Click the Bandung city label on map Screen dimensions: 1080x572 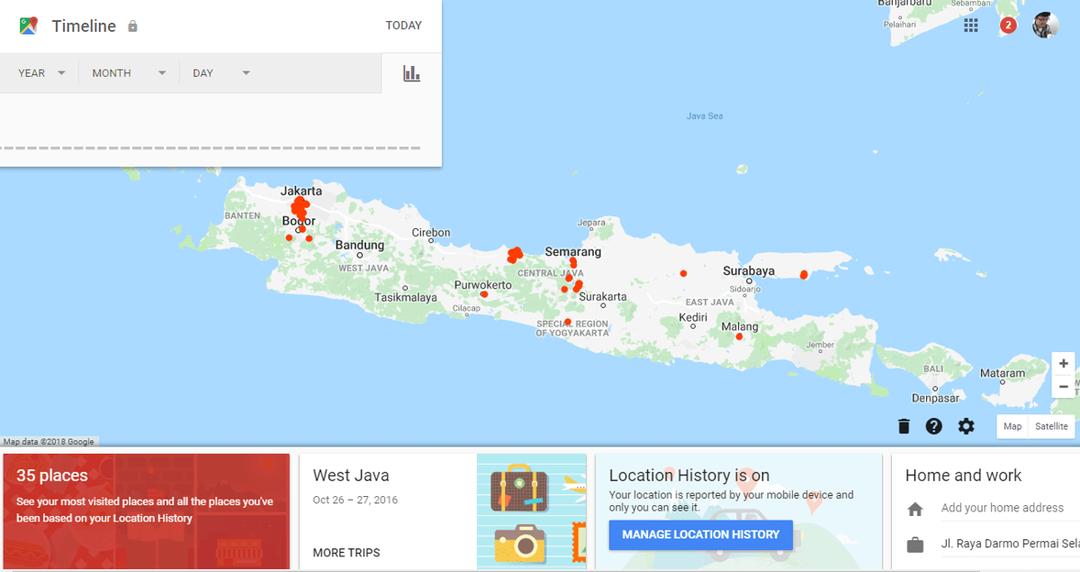[360, 245]
